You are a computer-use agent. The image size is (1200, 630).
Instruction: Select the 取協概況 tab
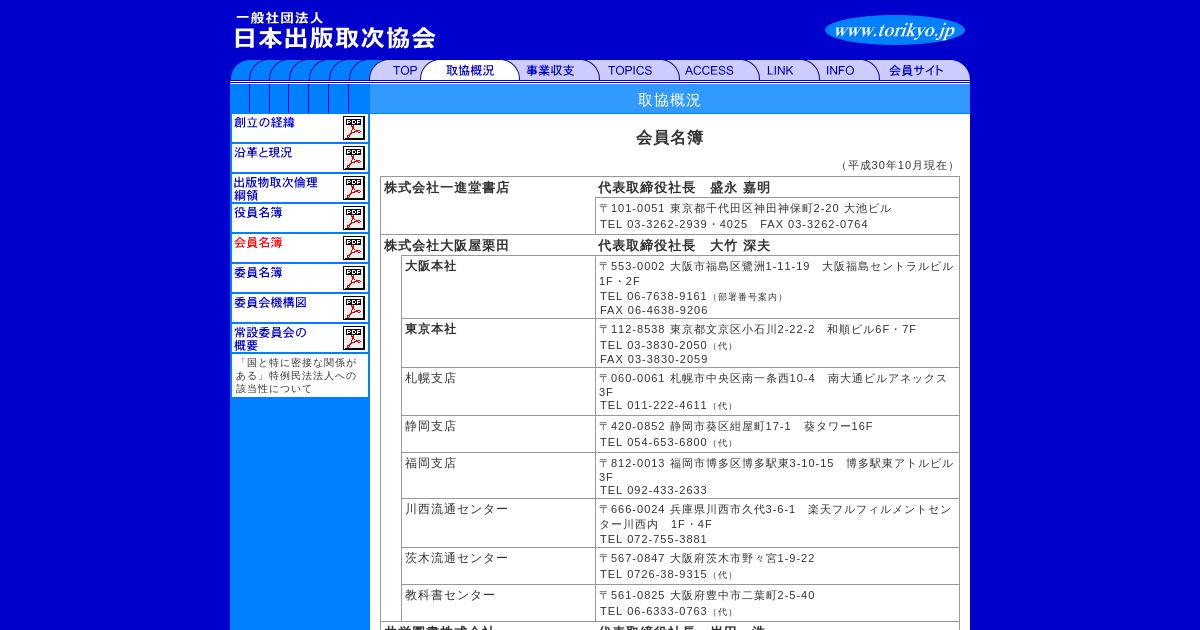470,71
